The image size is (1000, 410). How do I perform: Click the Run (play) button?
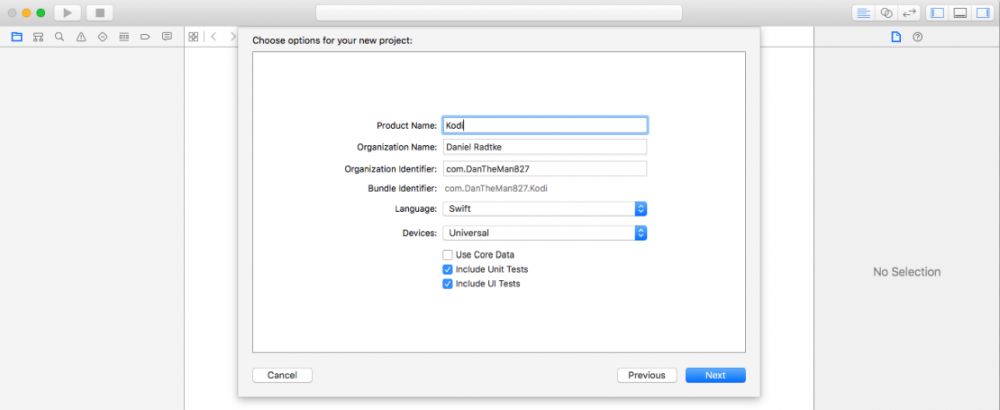[68, 13]
